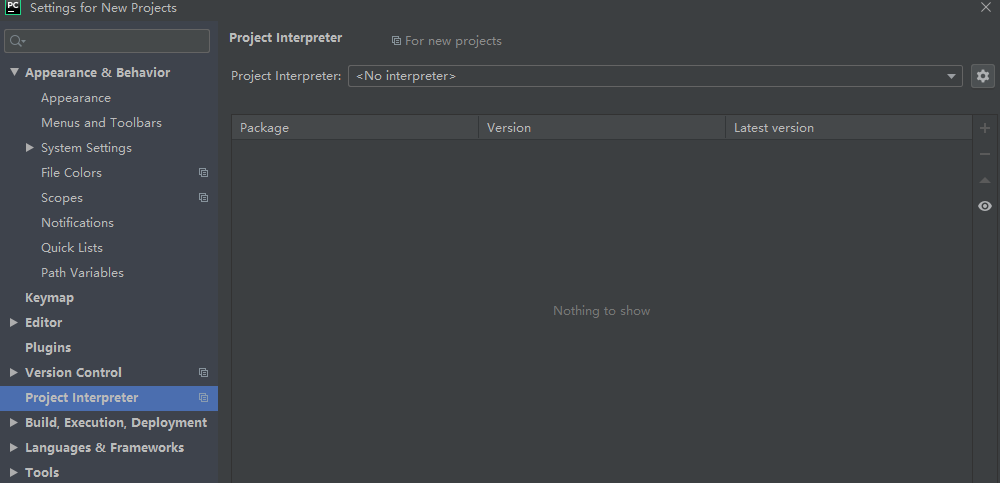This screenshot has height=483, width=1000.
Task: Expand the System Settings node
Action: 29,147
